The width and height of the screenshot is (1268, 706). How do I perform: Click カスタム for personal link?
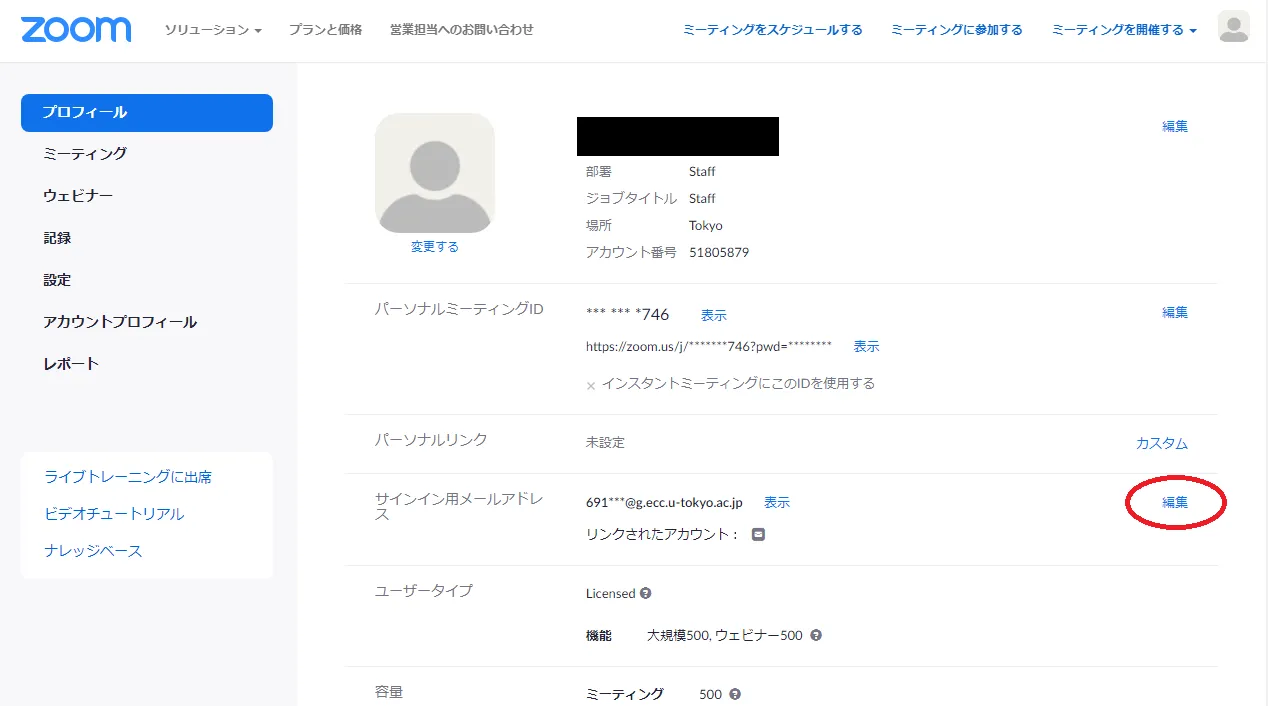tap(1161, 443)
